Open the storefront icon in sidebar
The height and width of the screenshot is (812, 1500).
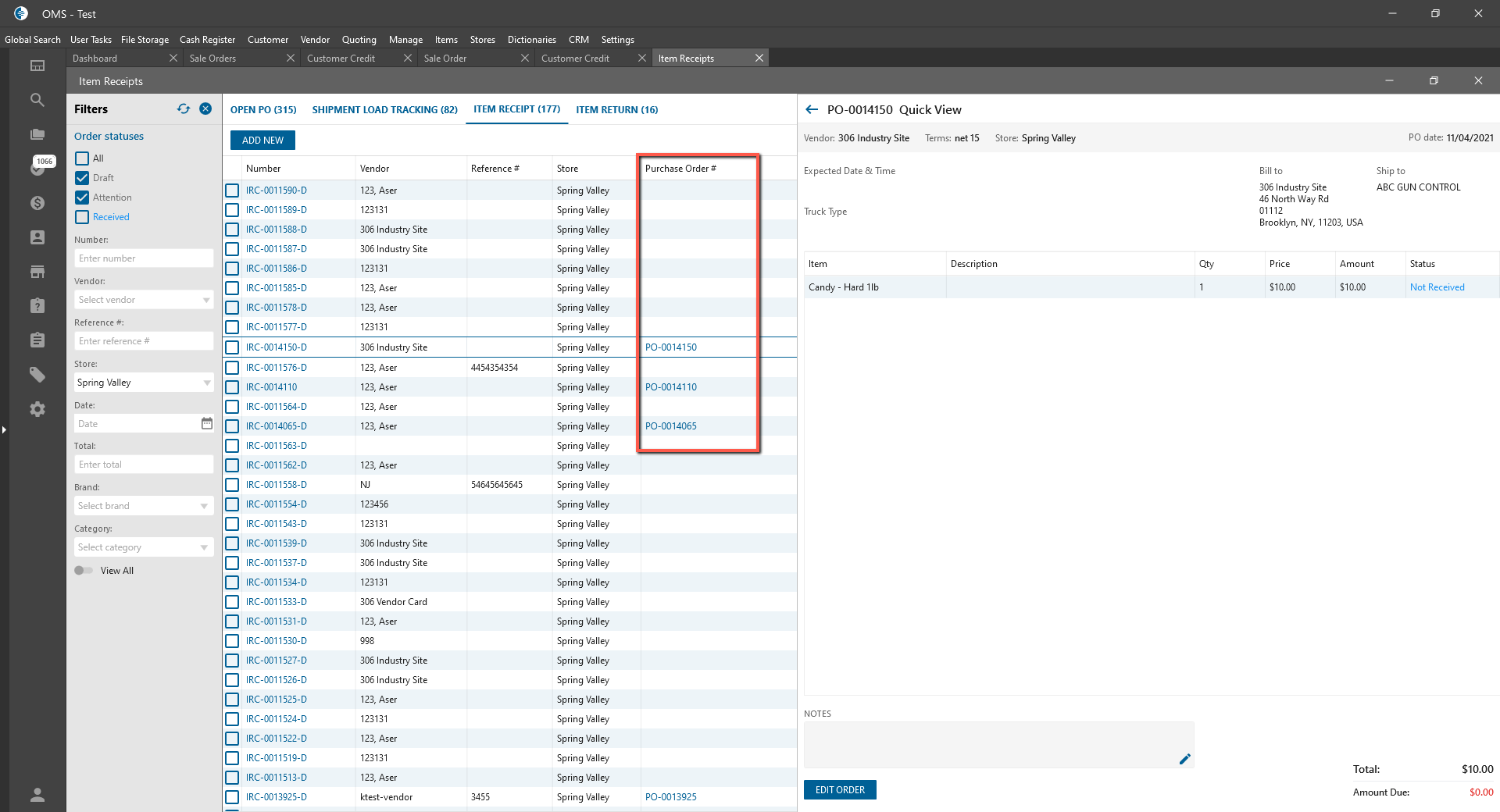37,272
